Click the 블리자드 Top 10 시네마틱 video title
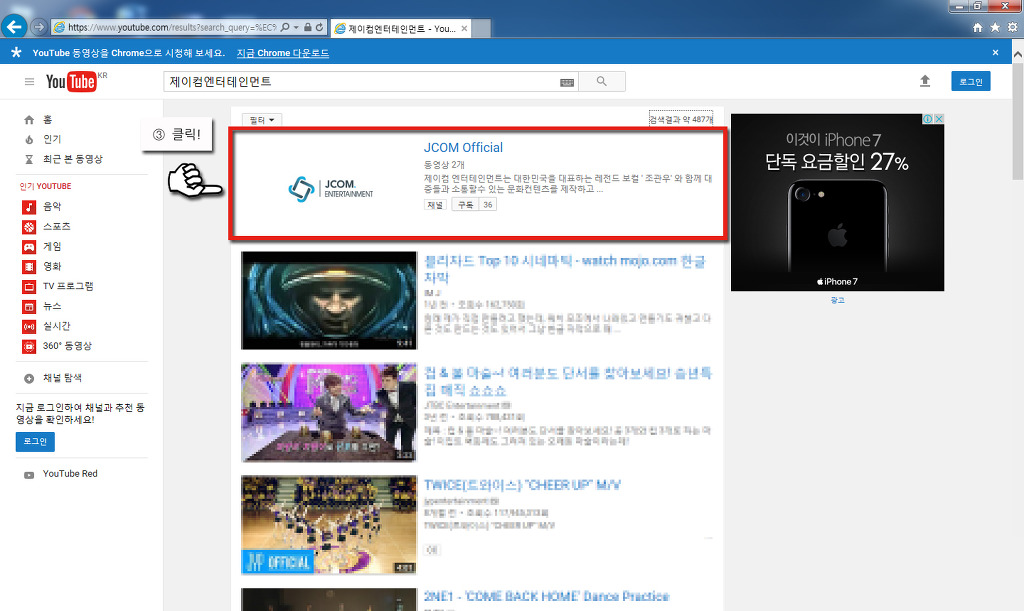 565,269
